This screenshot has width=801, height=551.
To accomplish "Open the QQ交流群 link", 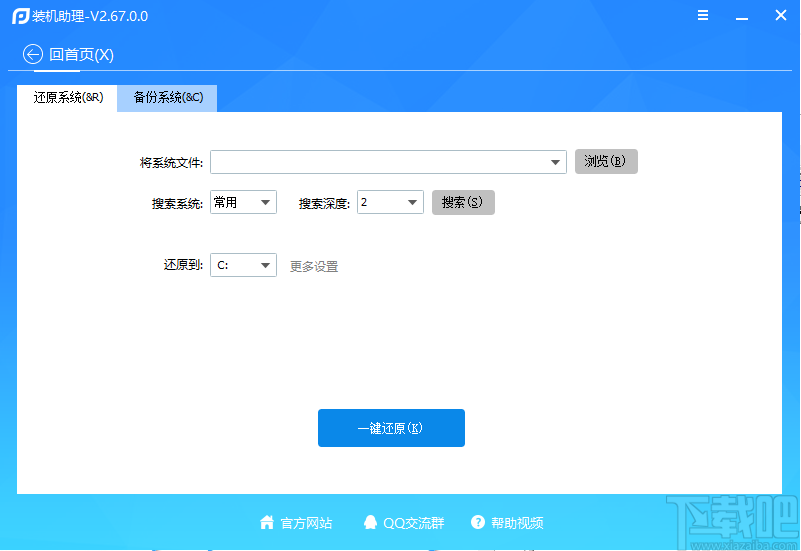I will pyautogui.click(x=414, y=523).
